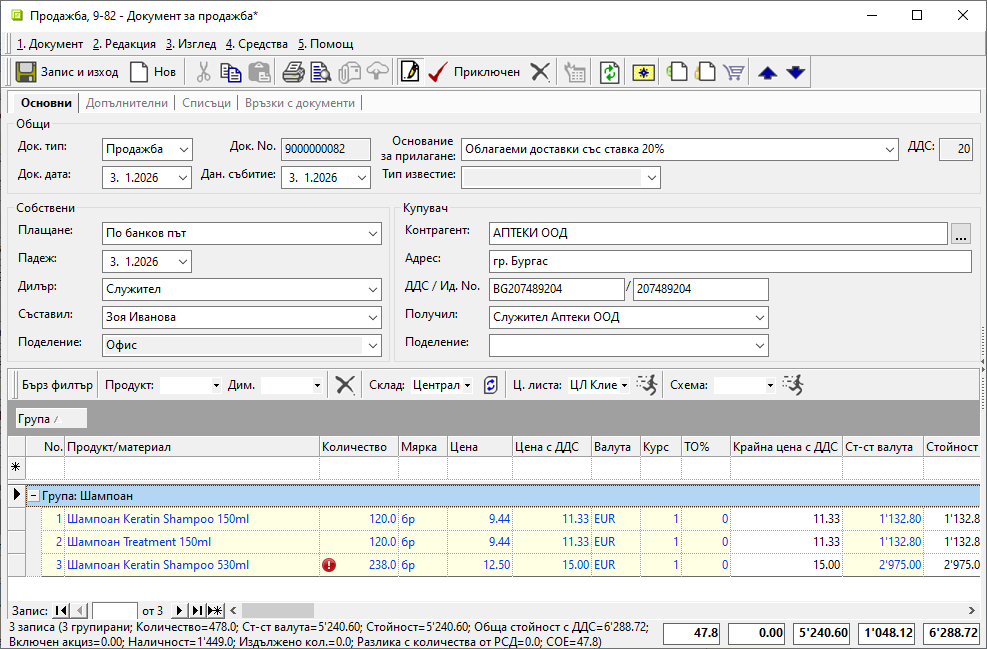The width and height of the screenshot is (987, 649).
Task: Click the green refresh icon in toolbar
Action: pos(609,72)
